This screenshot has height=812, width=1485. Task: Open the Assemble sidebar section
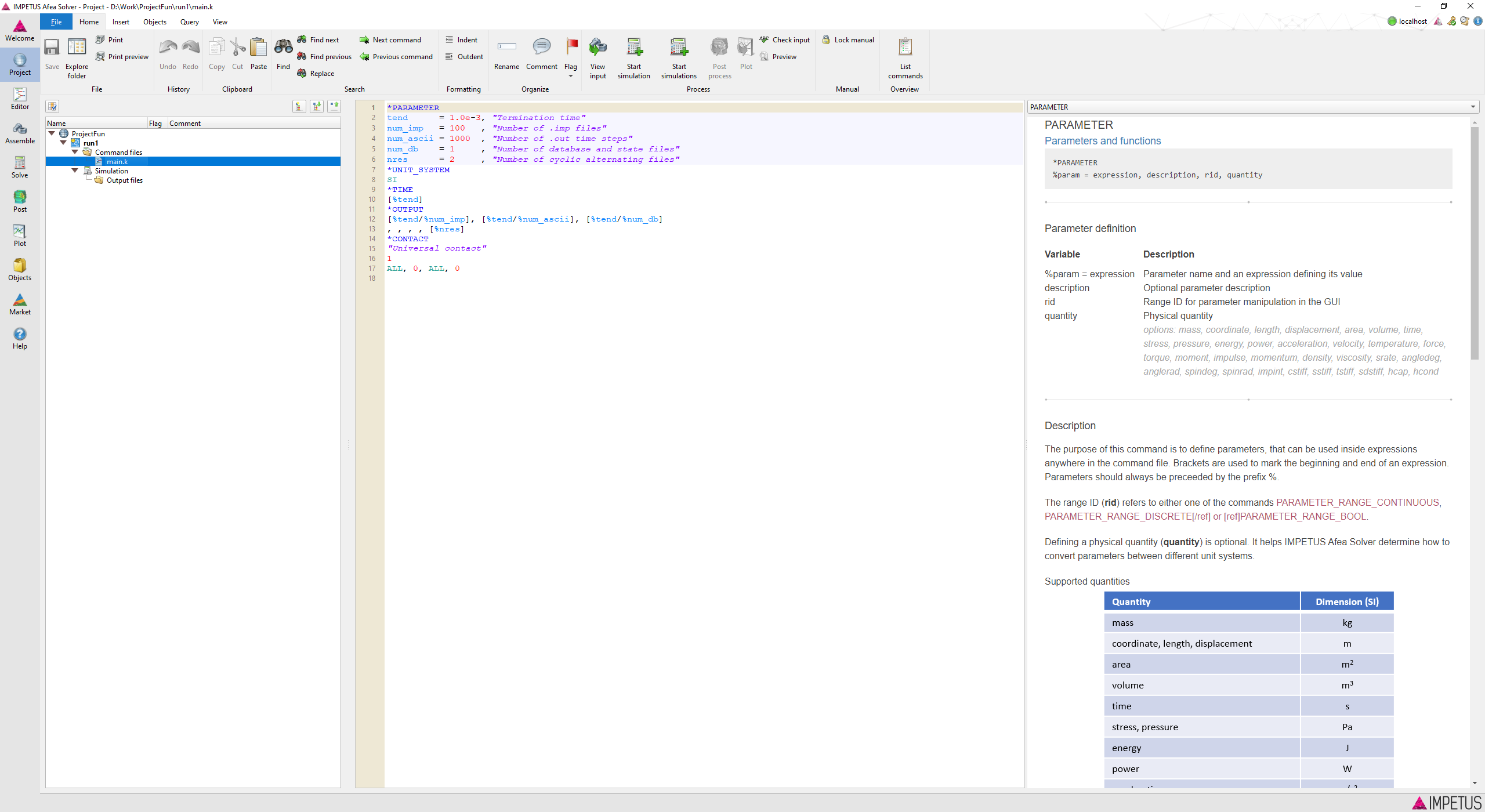(x=20, y=133)
